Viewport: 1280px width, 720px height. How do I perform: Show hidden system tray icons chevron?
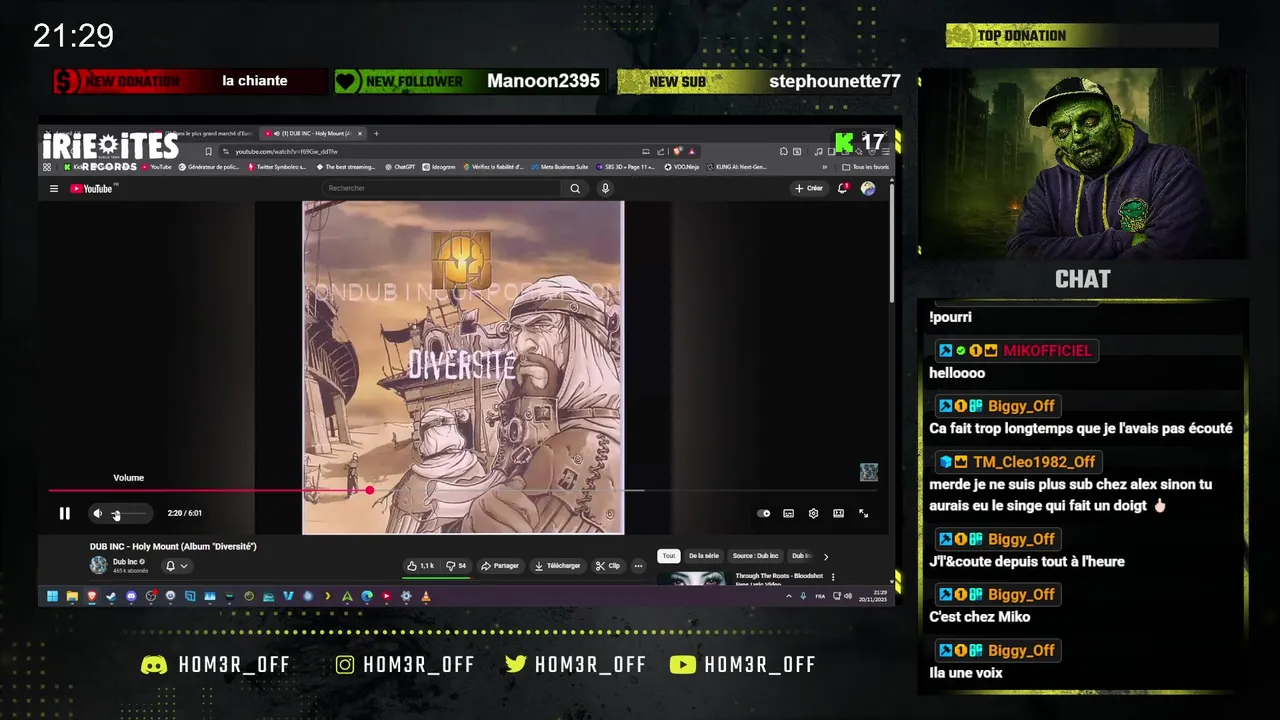[x=789, y=596]
